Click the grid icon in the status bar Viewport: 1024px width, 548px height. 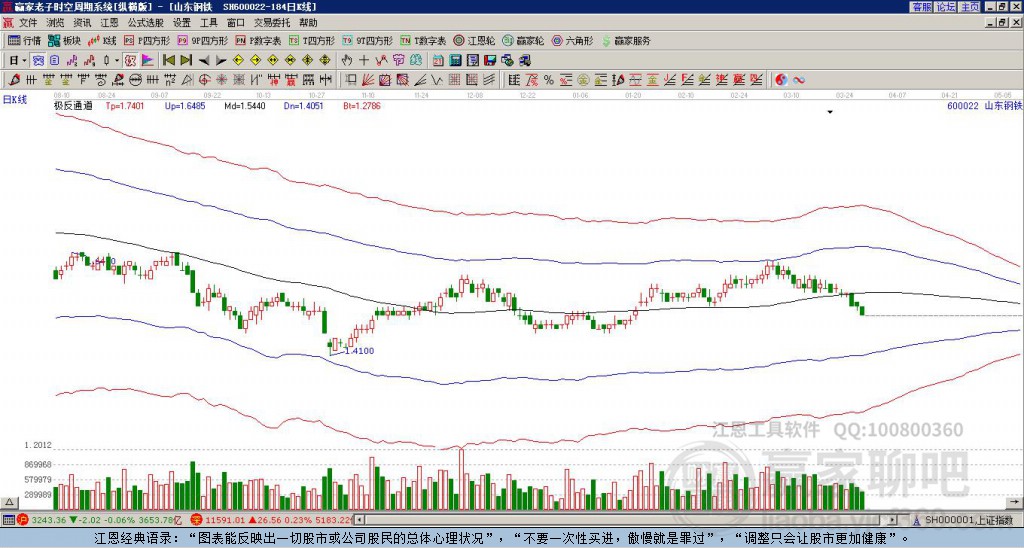point(8,521)
